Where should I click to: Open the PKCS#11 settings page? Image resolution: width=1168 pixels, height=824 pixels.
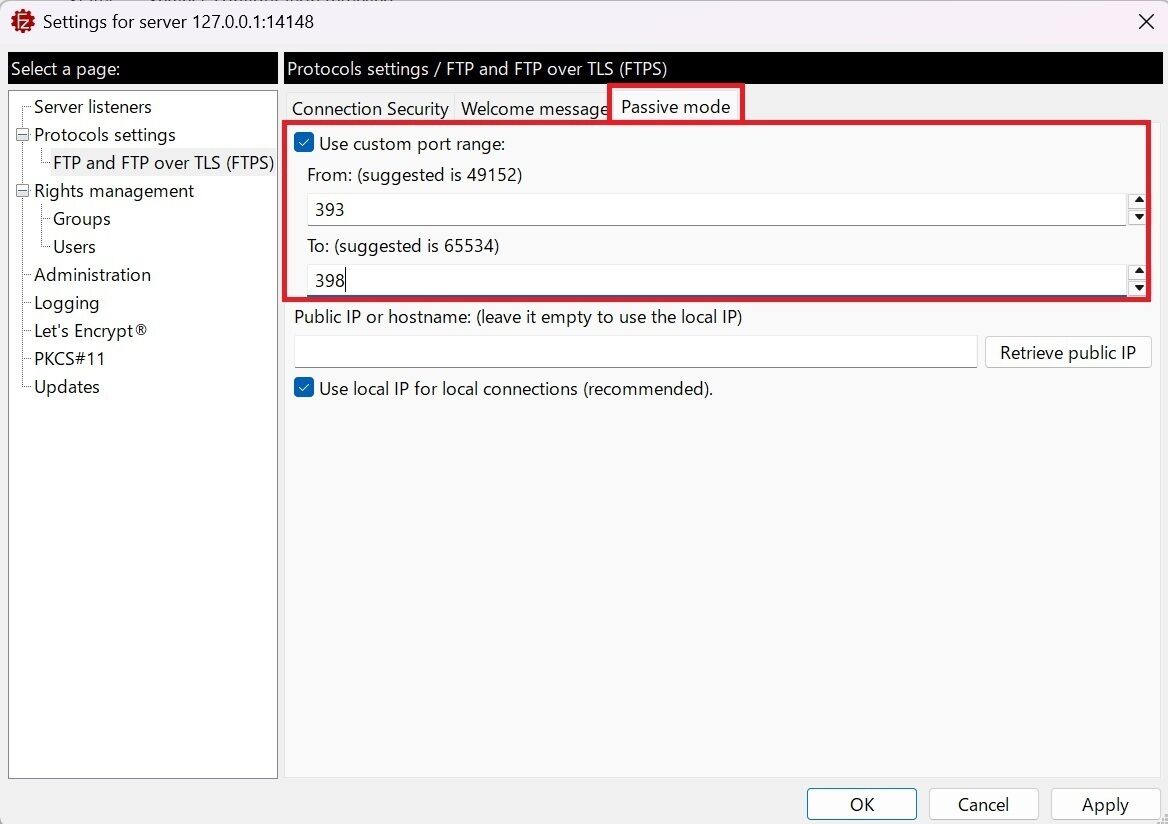68,358
